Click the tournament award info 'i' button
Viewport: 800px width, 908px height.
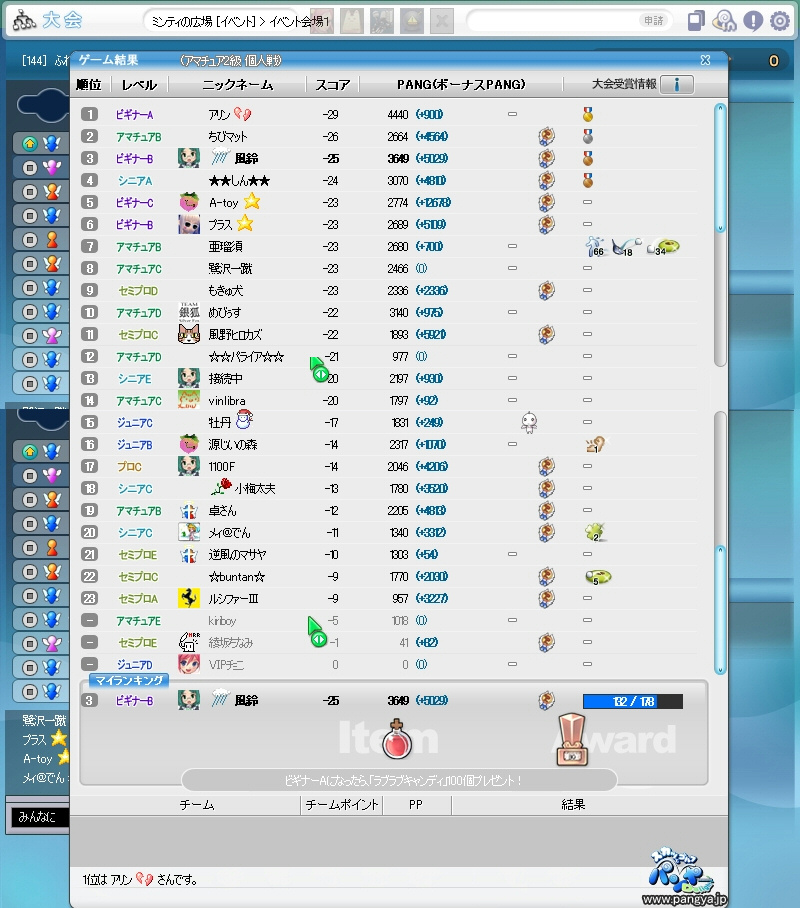click(676, 84)
